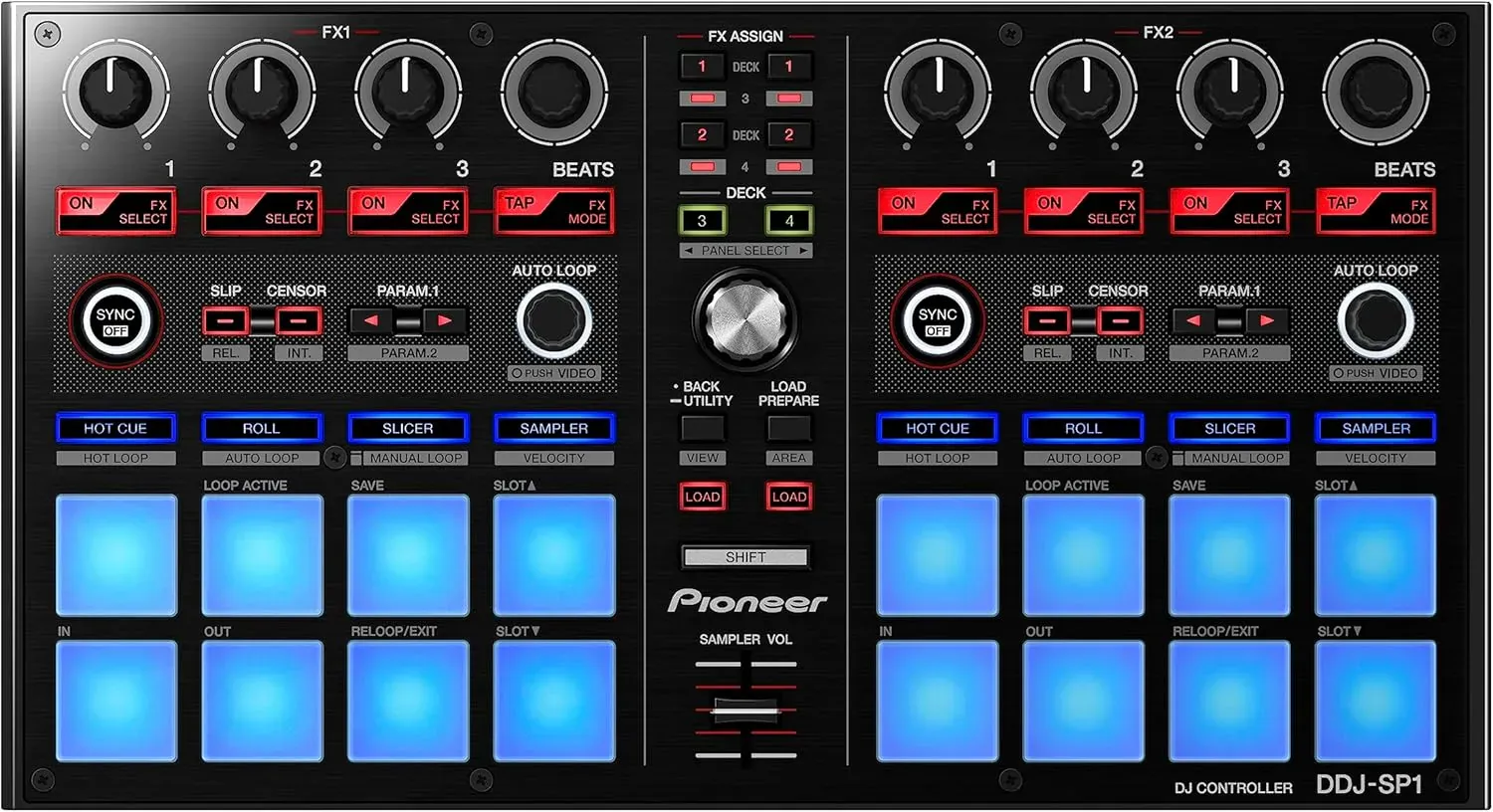The width and height of the screenshot is (1493, 812).
Task: Click FX1 parameter knob 3
Action: (408, 92)
